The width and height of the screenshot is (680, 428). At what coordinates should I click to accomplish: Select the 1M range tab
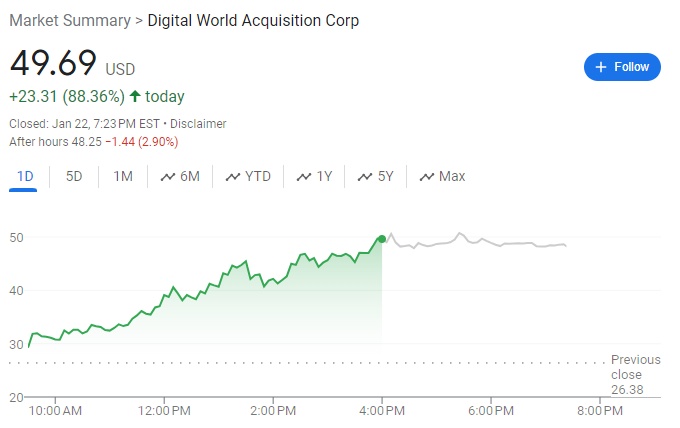click(x=122, y=177)
